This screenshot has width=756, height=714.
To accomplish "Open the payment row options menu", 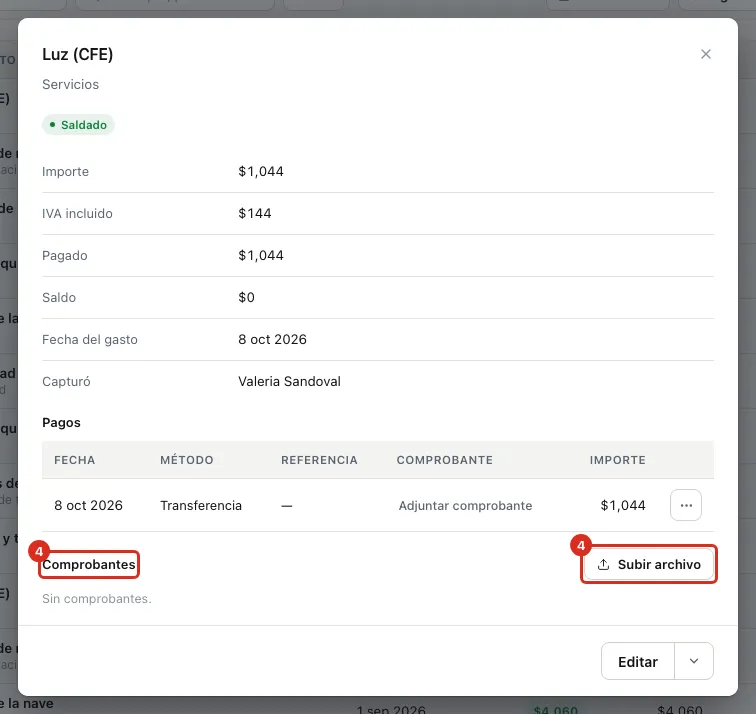I will point(686,505).
